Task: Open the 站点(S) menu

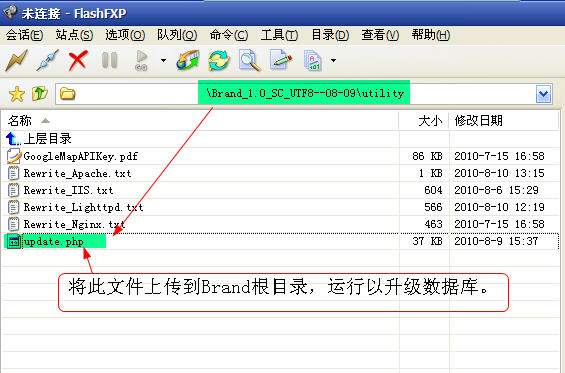Action: (x=74, y=35)
